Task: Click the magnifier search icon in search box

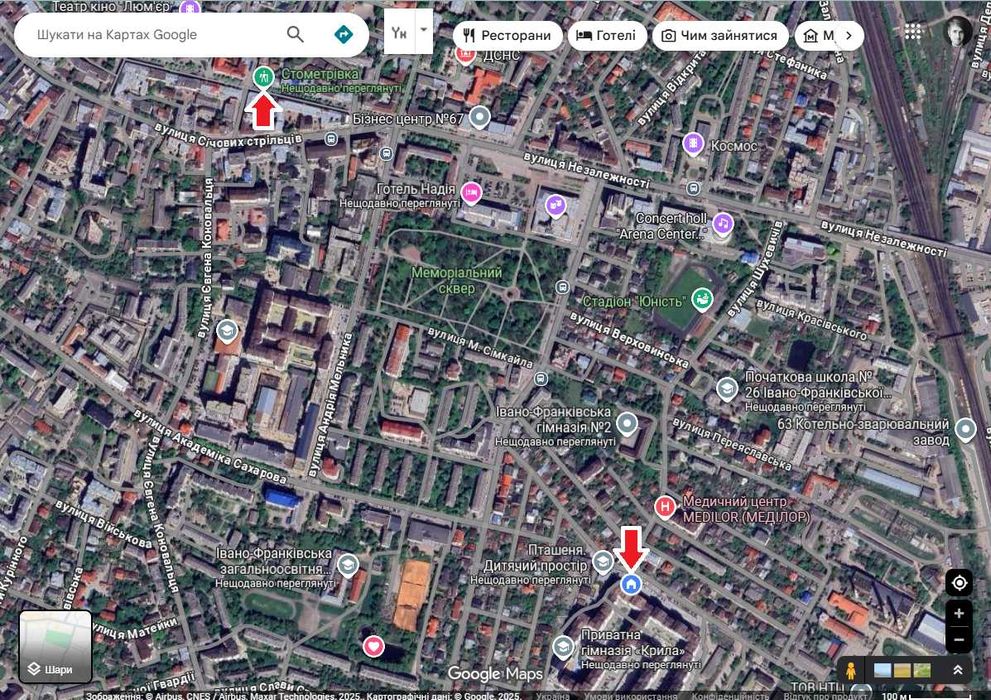Action: coord(295,34)
